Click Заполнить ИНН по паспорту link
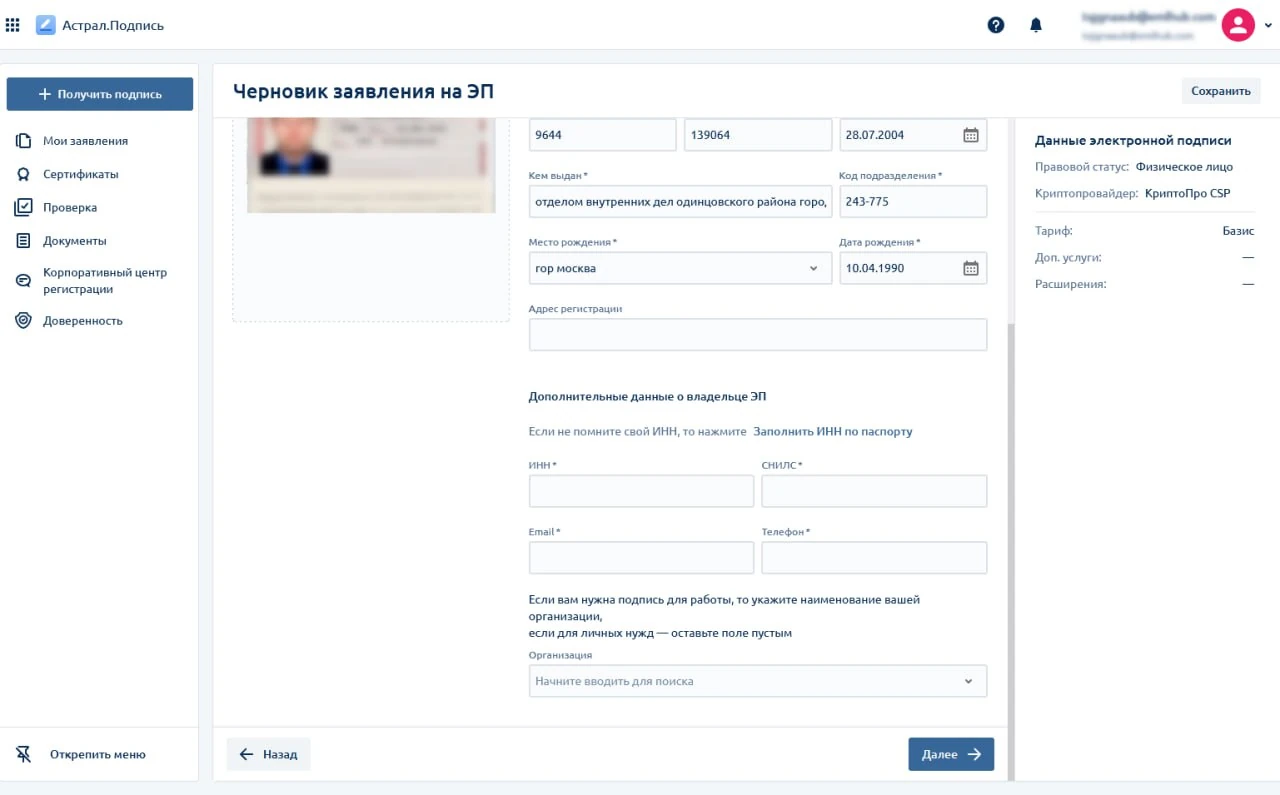 (832, 432)
